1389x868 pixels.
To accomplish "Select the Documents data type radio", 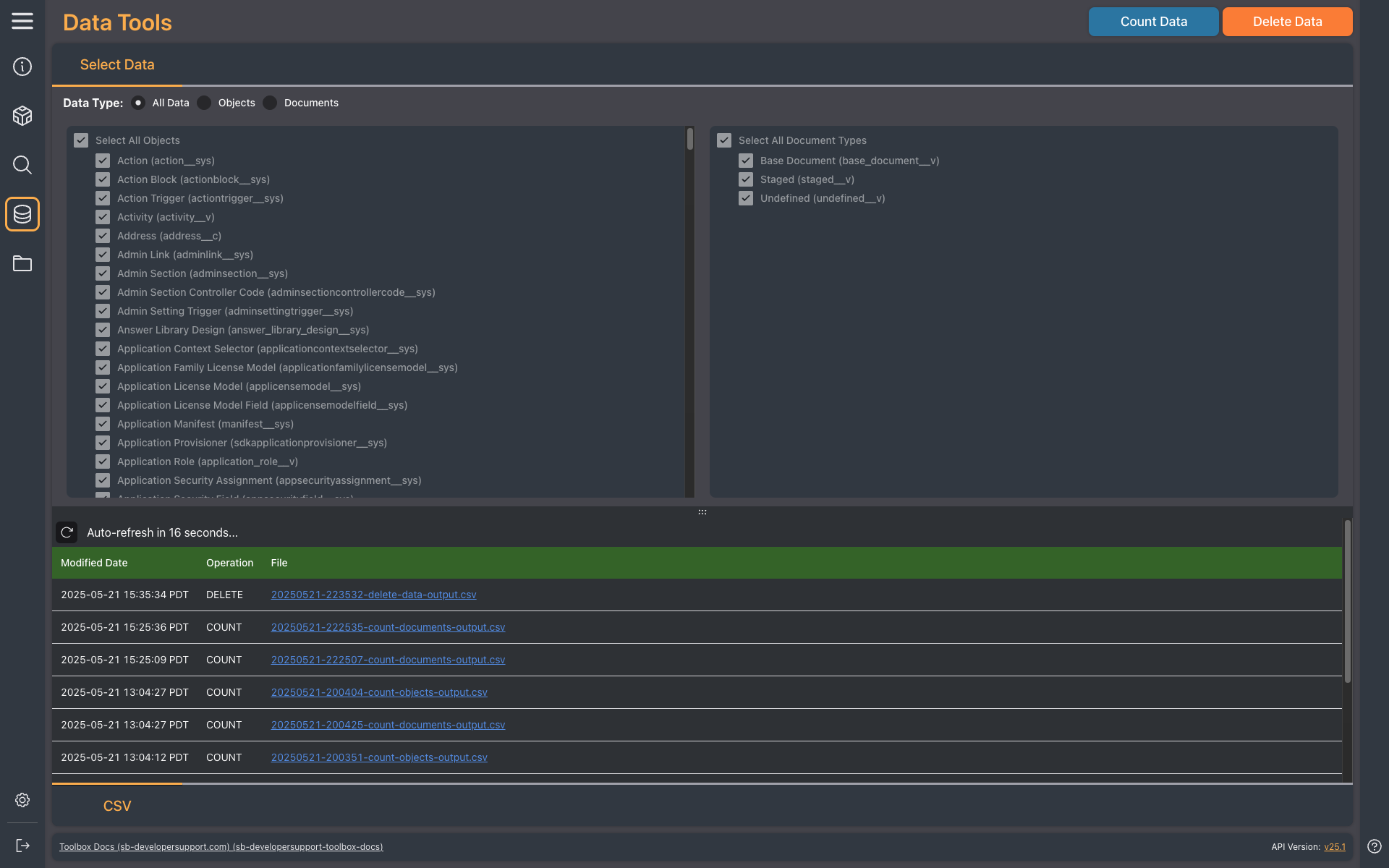I will [x=271, y=103].
